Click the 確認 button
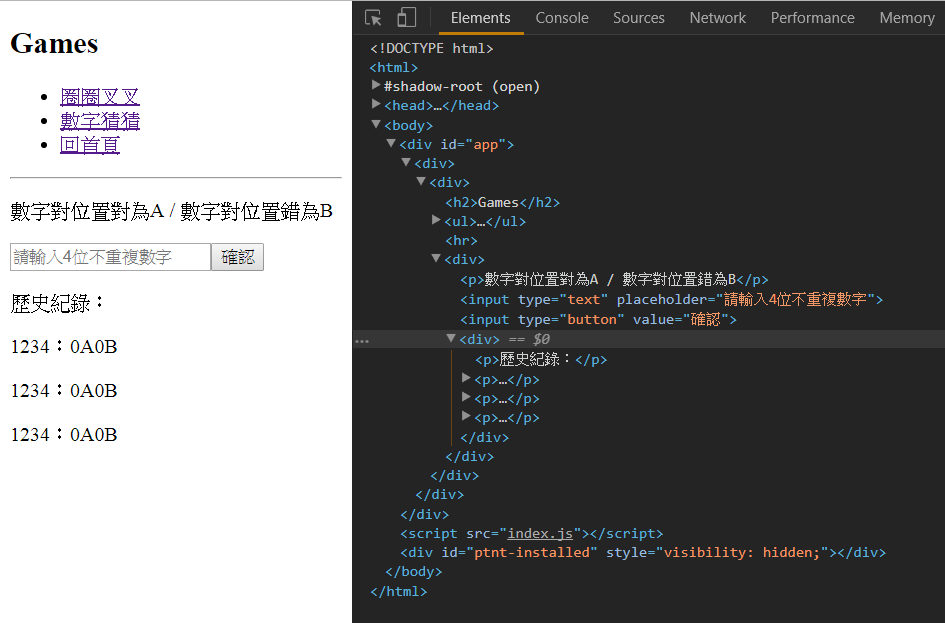This screenshot has width=945, height=623. coord(237,257)
